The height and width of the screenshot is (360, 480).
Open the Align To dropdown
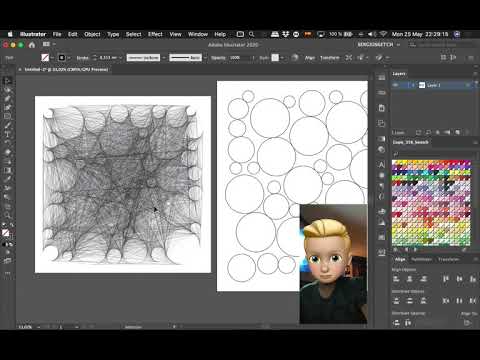pyautogui.click(x=467, y=323)
